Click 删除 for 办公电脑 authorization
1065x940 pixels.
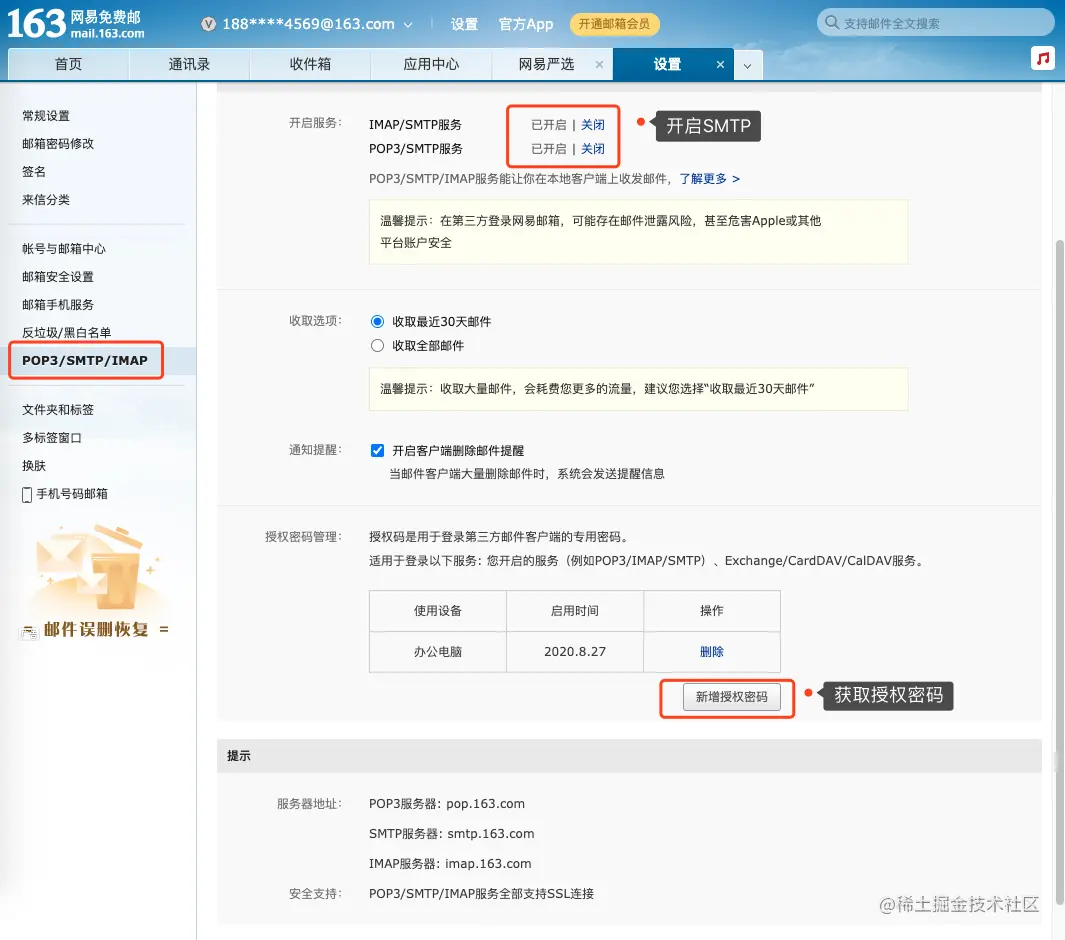(x=712, y=651)
